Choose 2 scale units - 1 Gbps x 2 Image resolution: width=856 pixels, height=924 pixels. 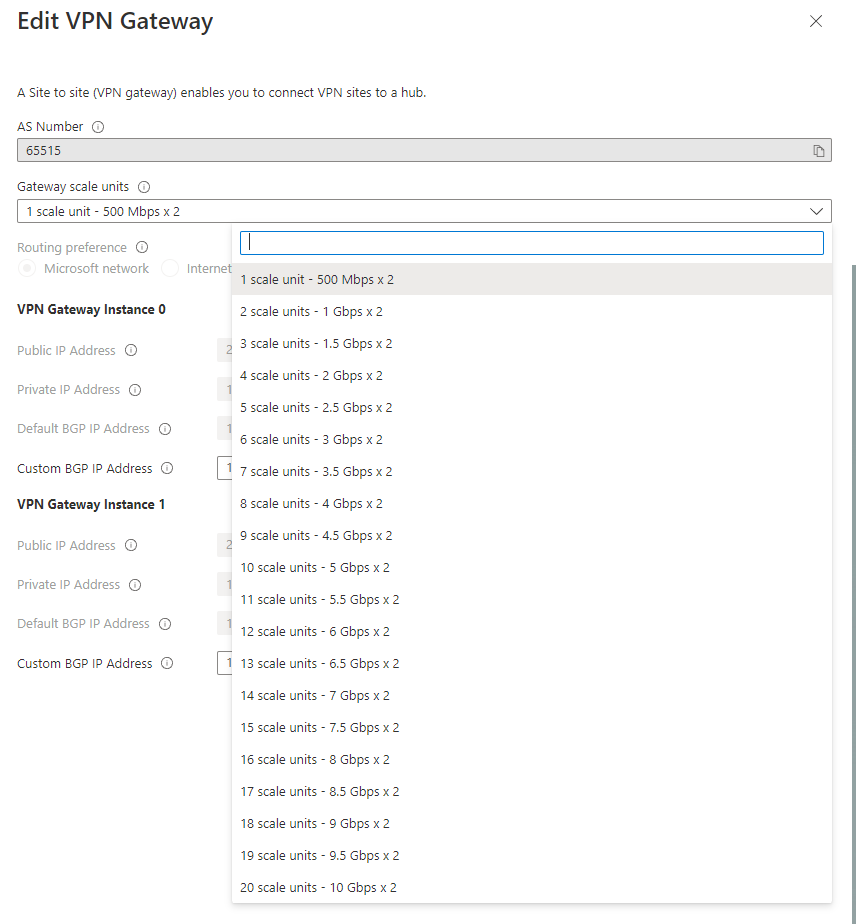(532, 312)
